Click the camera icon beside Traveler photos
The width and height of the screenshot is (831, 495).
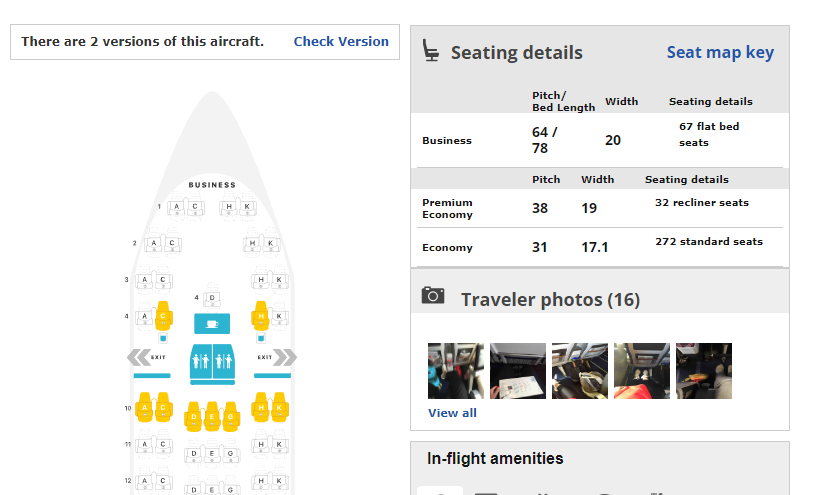click(433, 295)
